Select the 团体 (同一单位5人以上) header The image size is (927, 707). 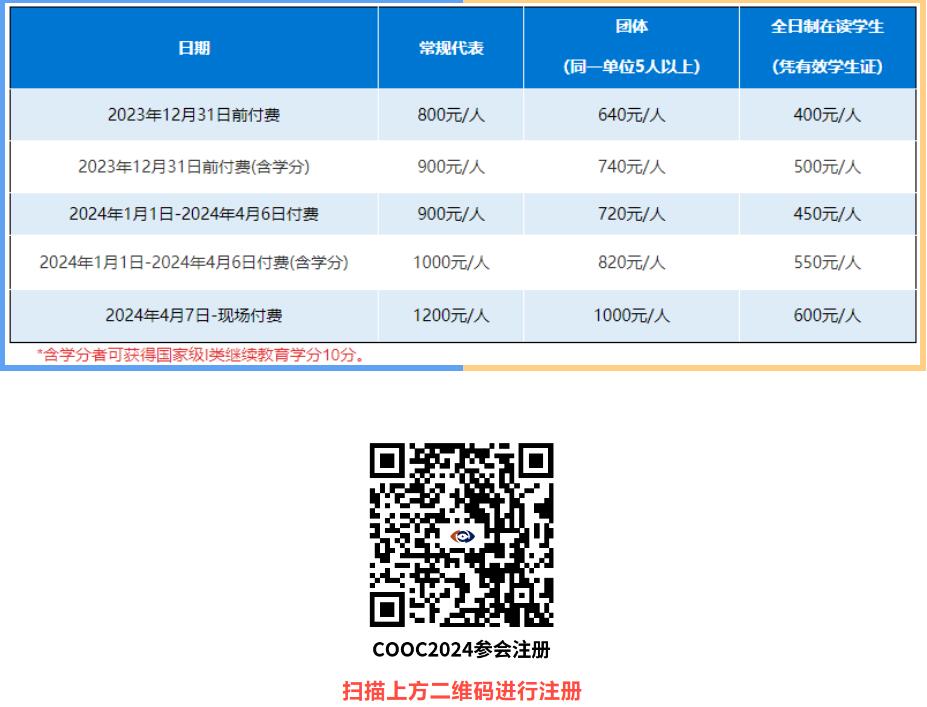point(631,48)
